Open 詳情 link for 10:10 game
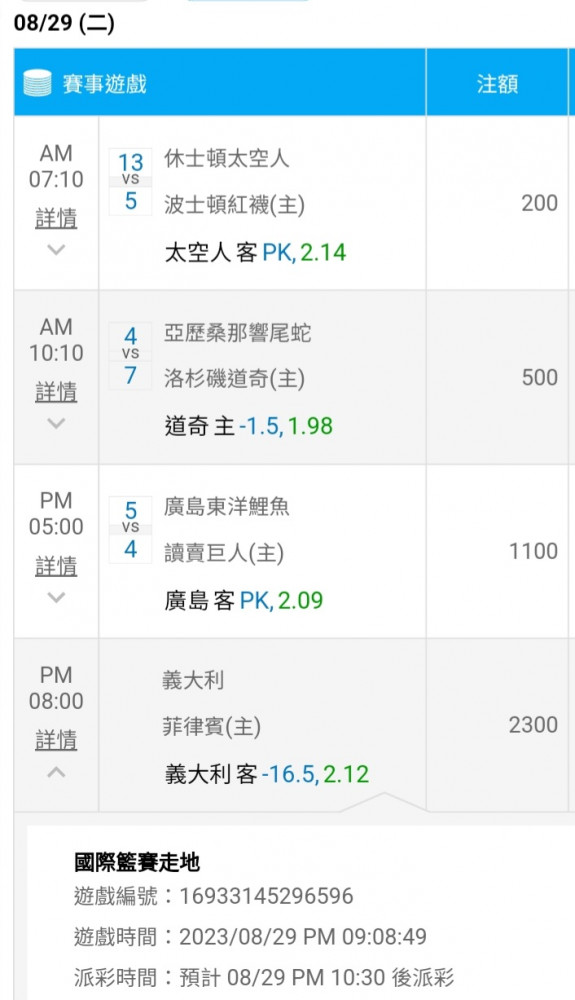 coord(56,392)
